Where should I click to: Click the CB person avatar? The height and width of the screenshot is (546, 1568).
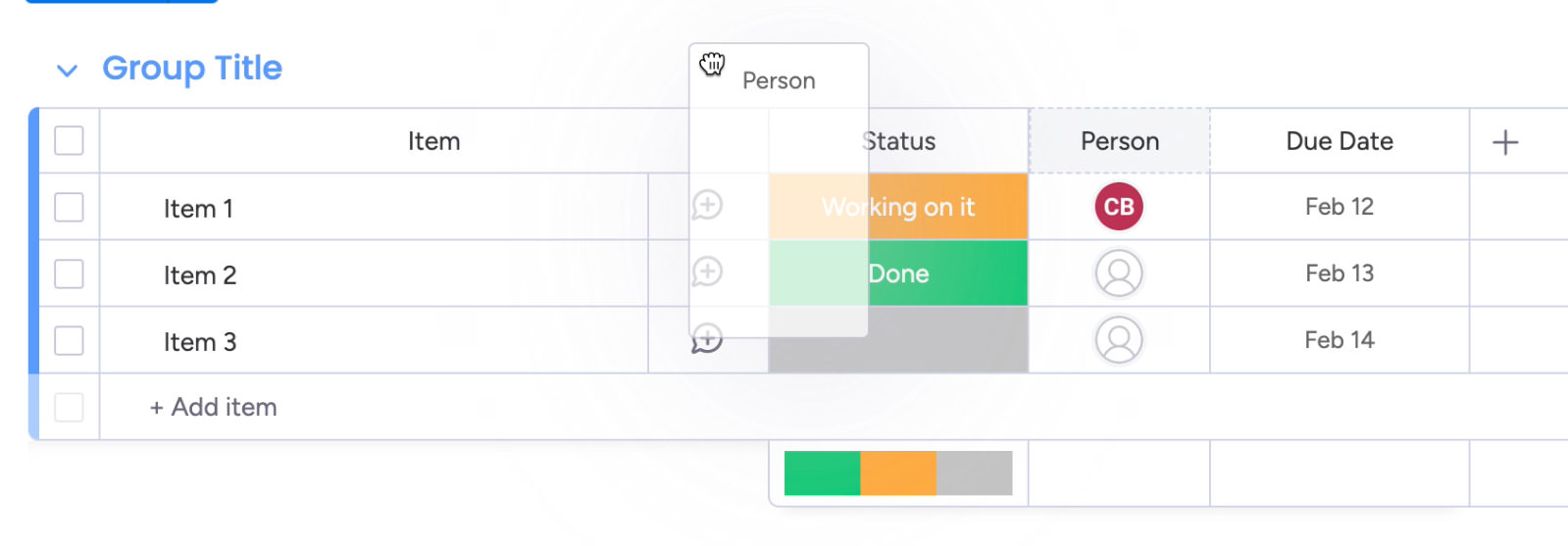tap(1119, 207)
